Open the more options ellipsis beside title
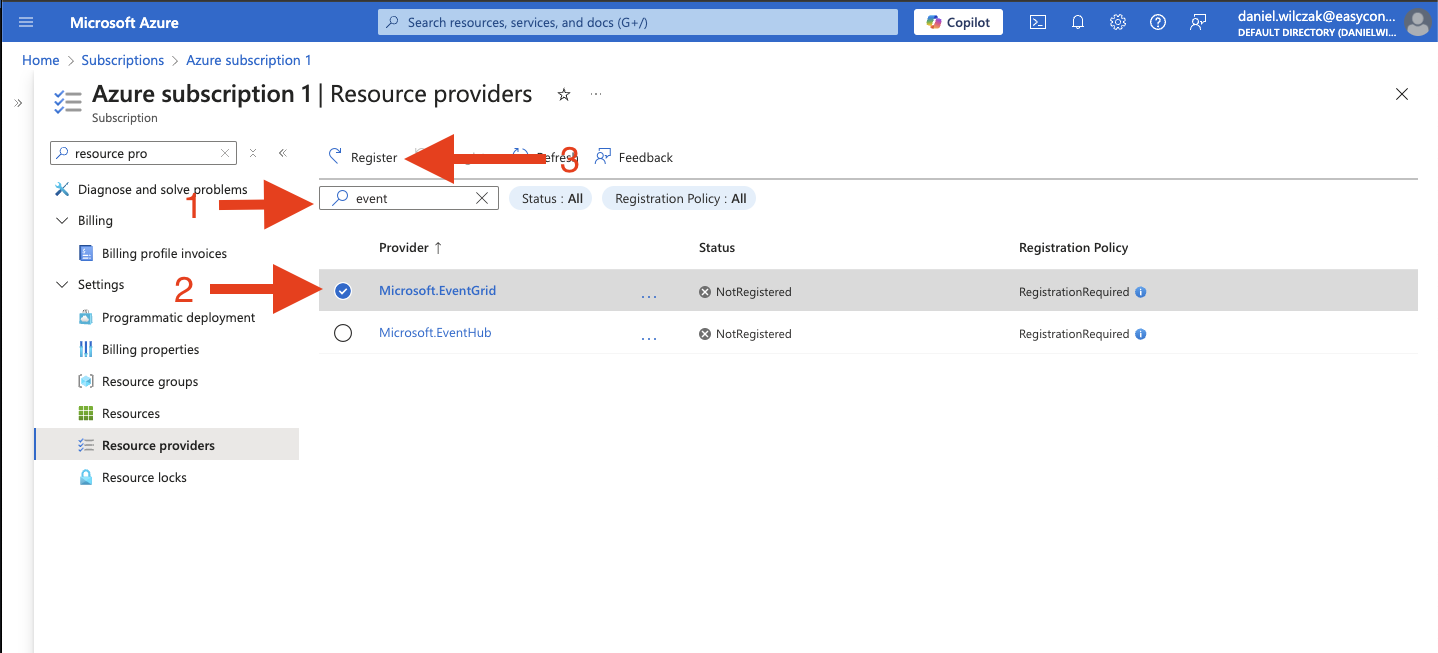Image resolution: width=1438 pixels, height=653 pixels. pyautogui.click(x=596, y=94)
